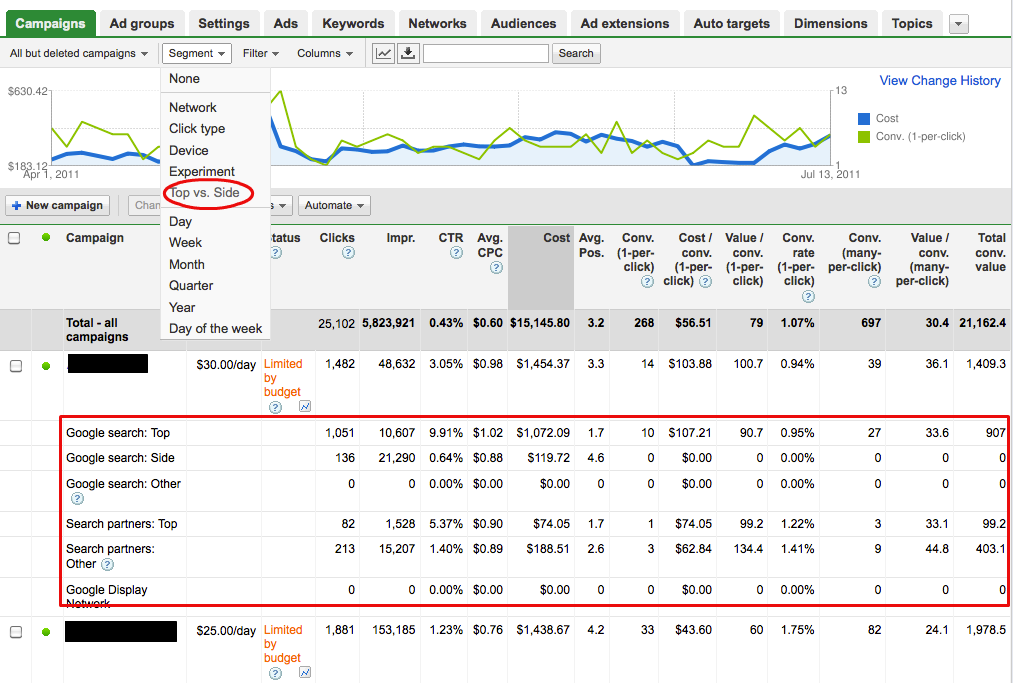Click the download report icon
Image resolution: width=1013 pixels, height=684 pixels.
(408, 54)
